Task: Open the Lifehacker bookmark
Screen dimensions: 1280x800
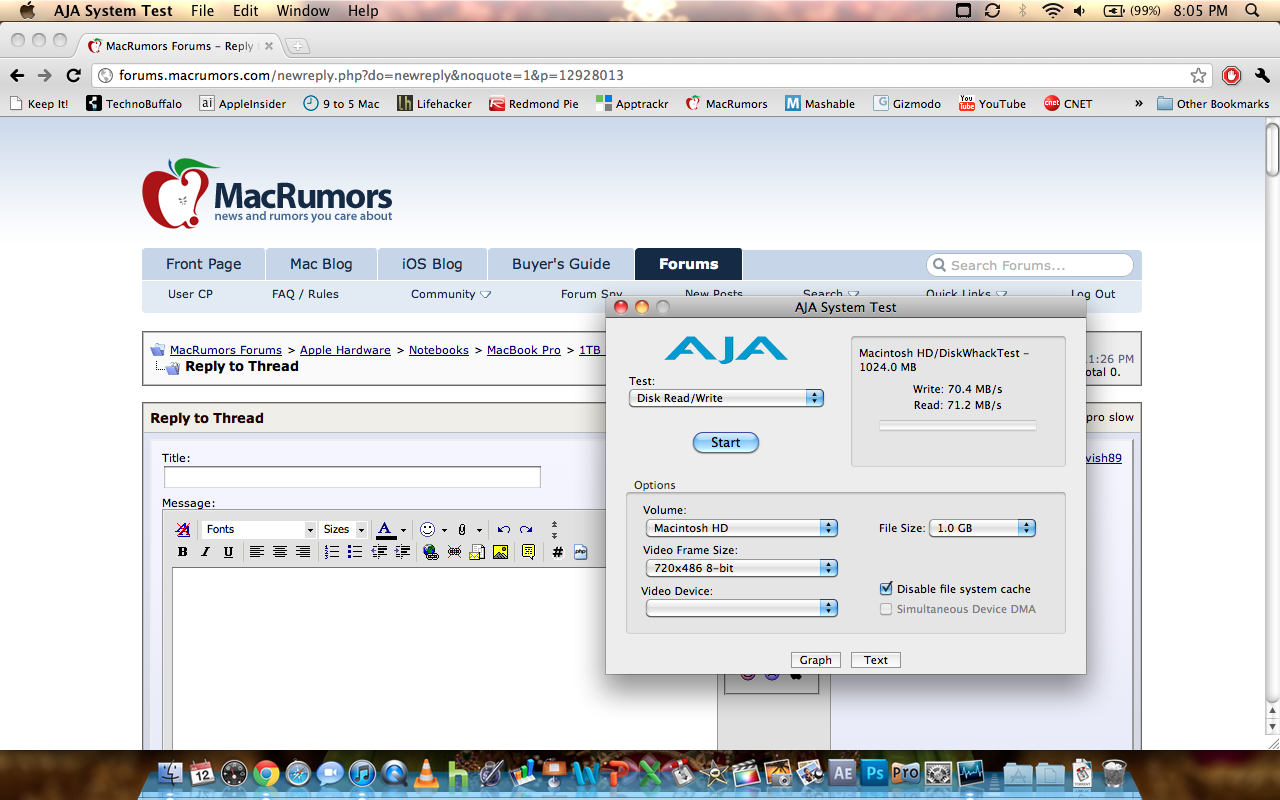Action: click(434, 103)
